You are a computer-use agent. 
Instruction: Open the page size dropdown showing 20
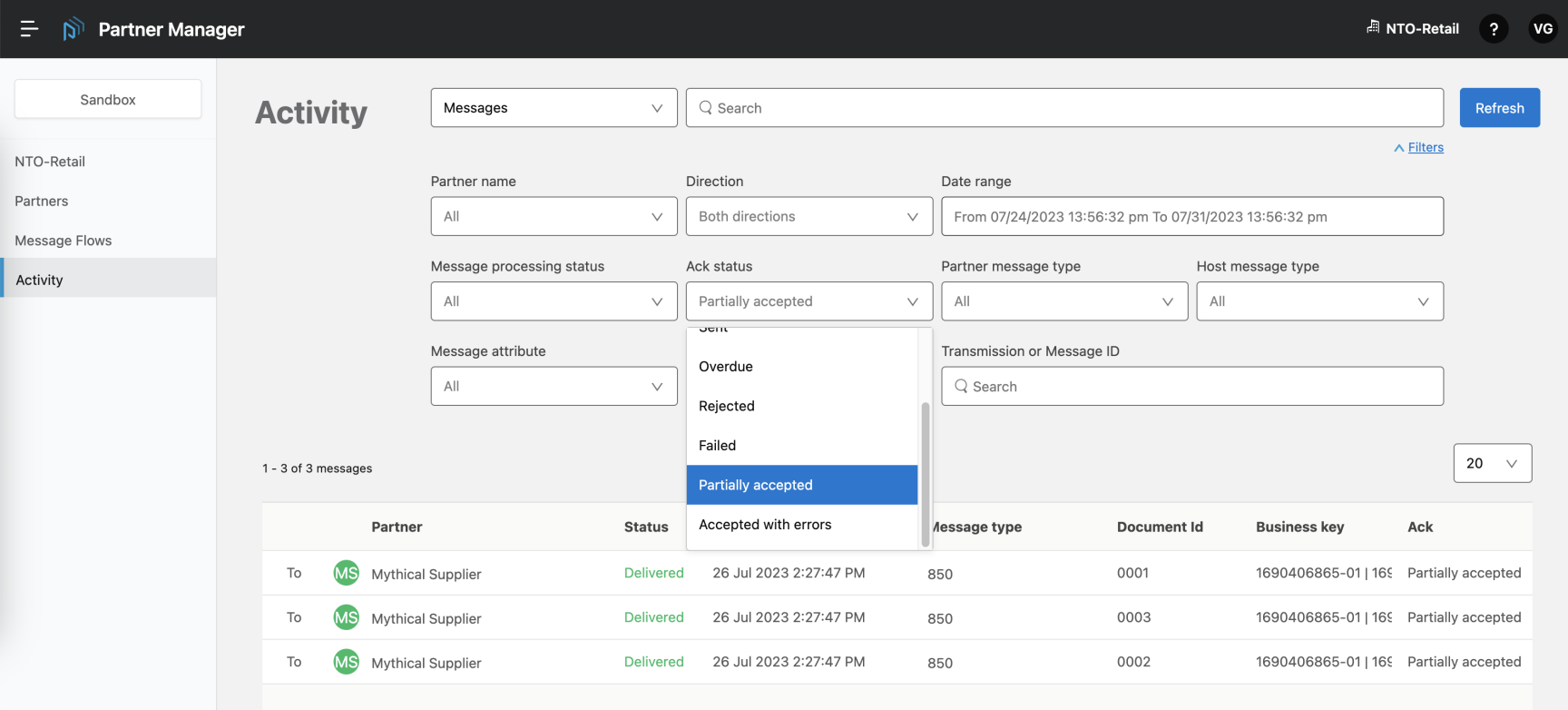coord(1493,463)
